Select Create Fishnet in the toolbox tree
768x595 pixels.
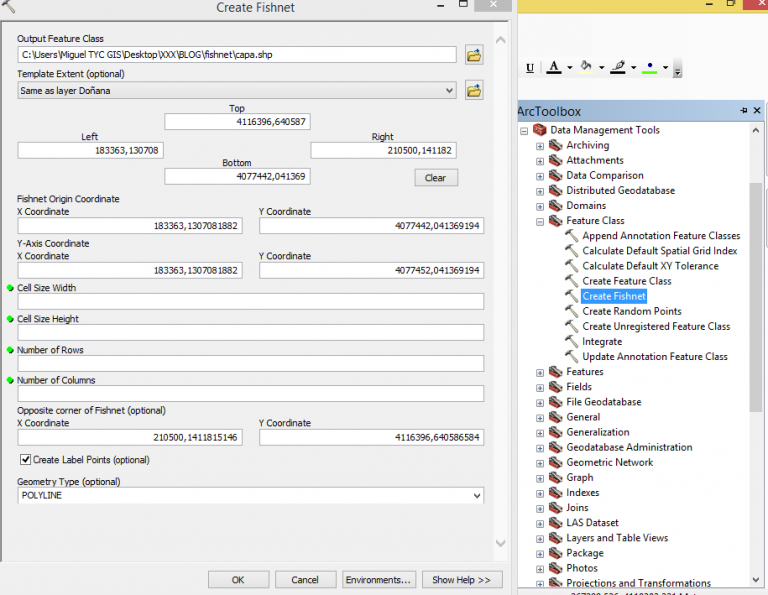click(x=613, y=296)
